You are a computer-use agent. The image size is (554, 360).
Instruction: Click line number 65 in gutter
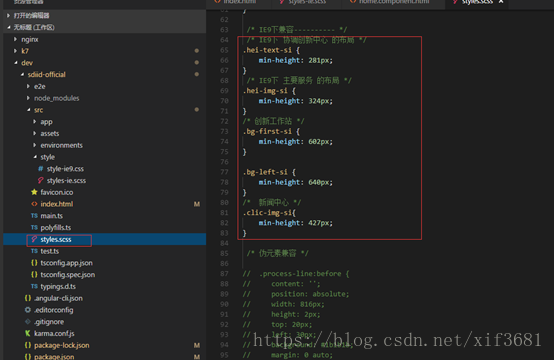pyautogui.click(x=224, y=50)
